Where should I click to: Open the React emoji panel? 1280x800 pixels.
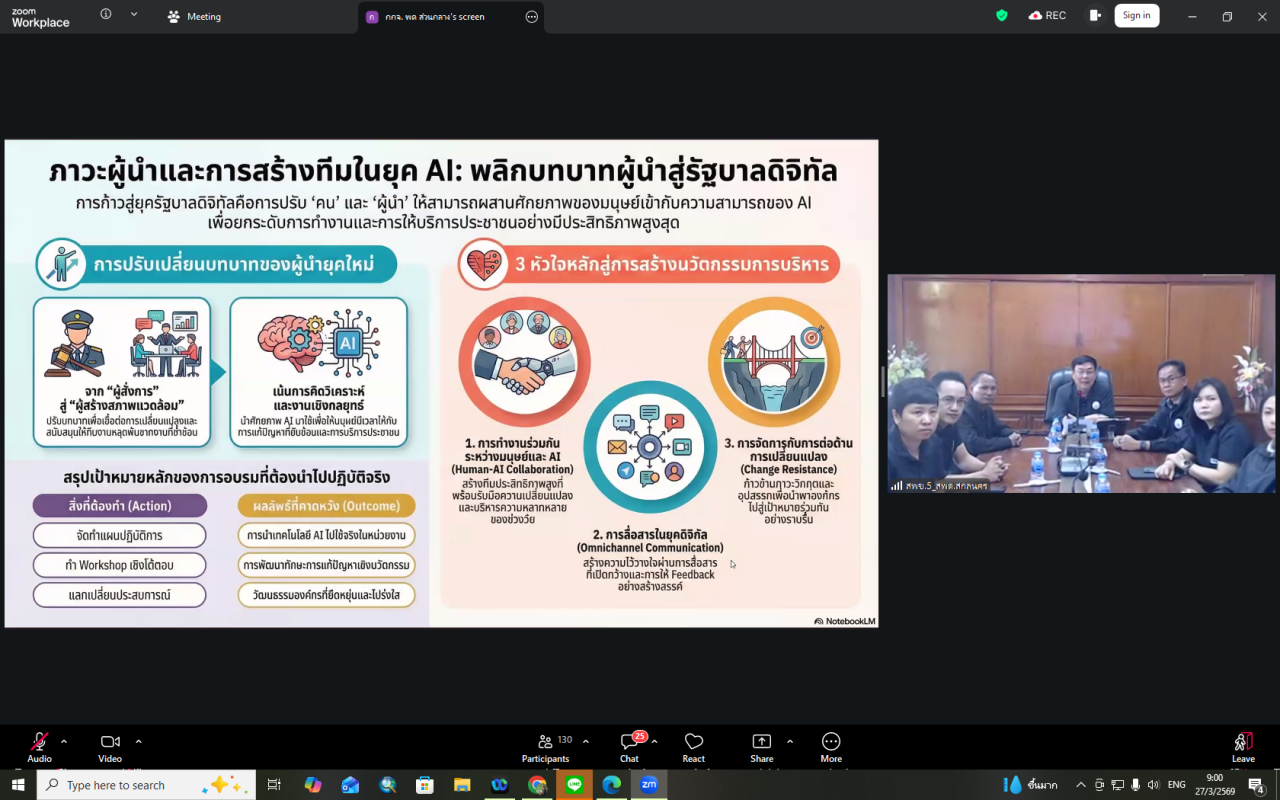(x=693, y=745)
